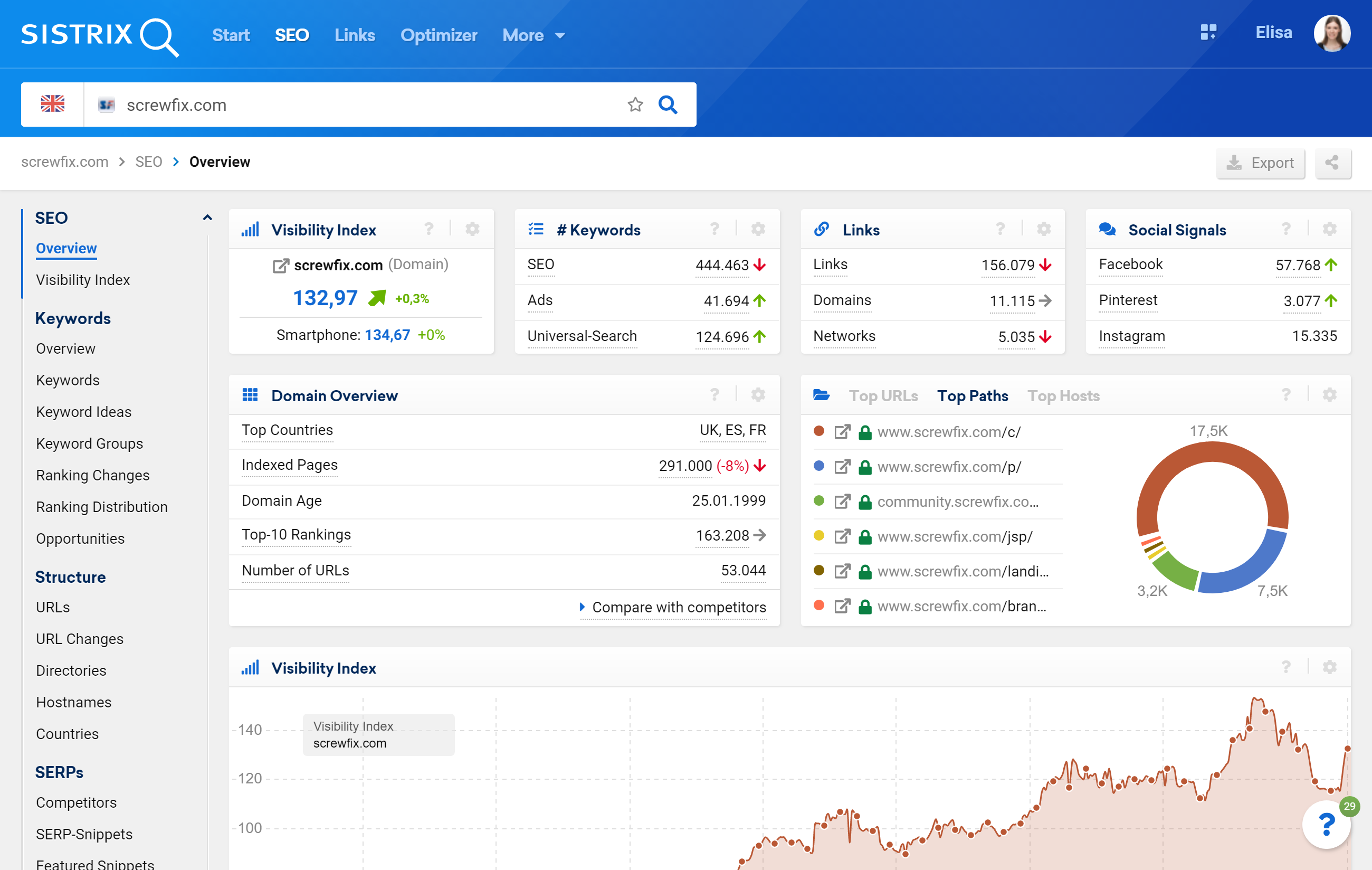Open # Keywords box help question mark

click(714, 229)
